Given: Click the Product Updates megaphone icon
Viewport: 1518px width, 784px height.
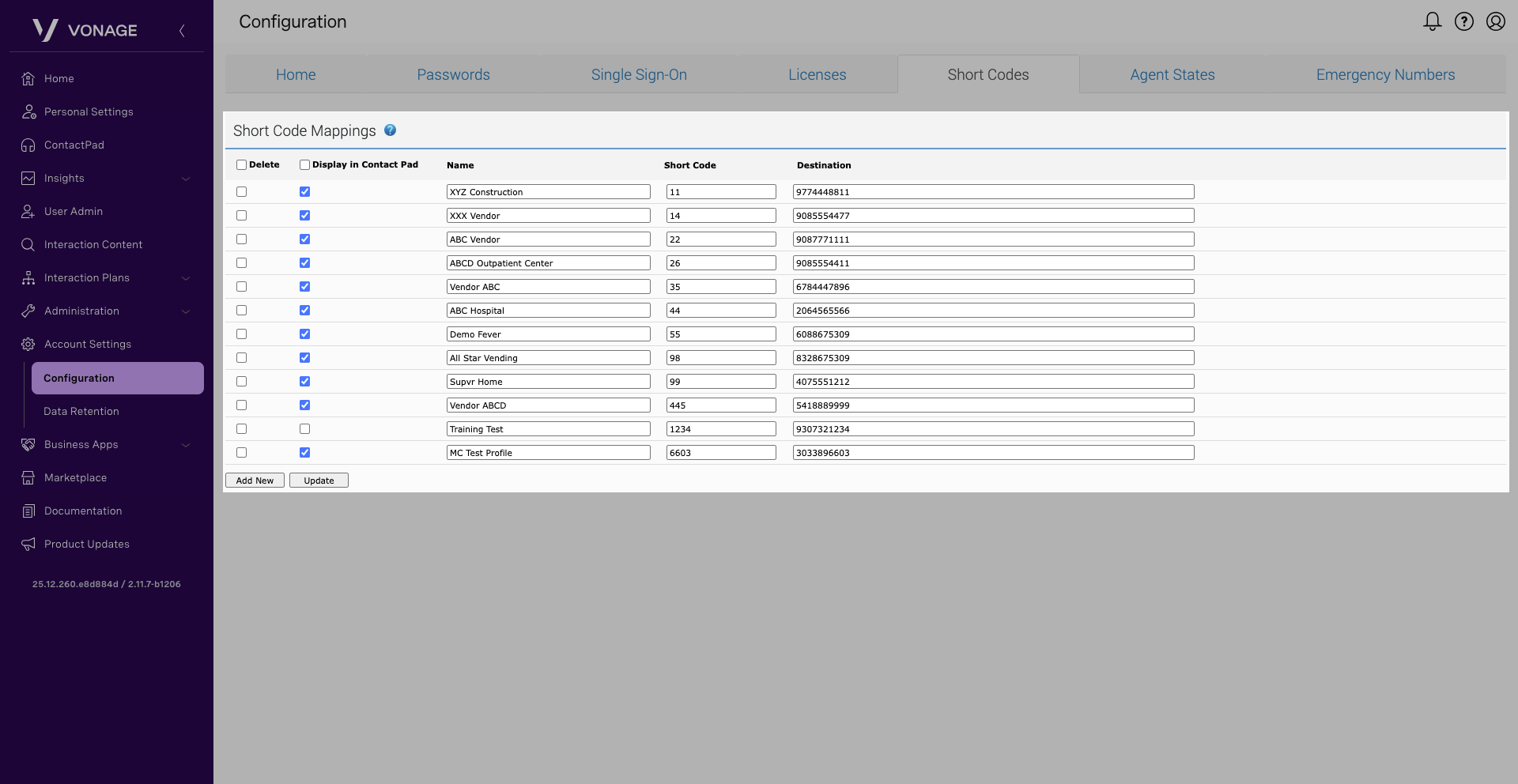Looking at the screenshot, I should (28, 545).
